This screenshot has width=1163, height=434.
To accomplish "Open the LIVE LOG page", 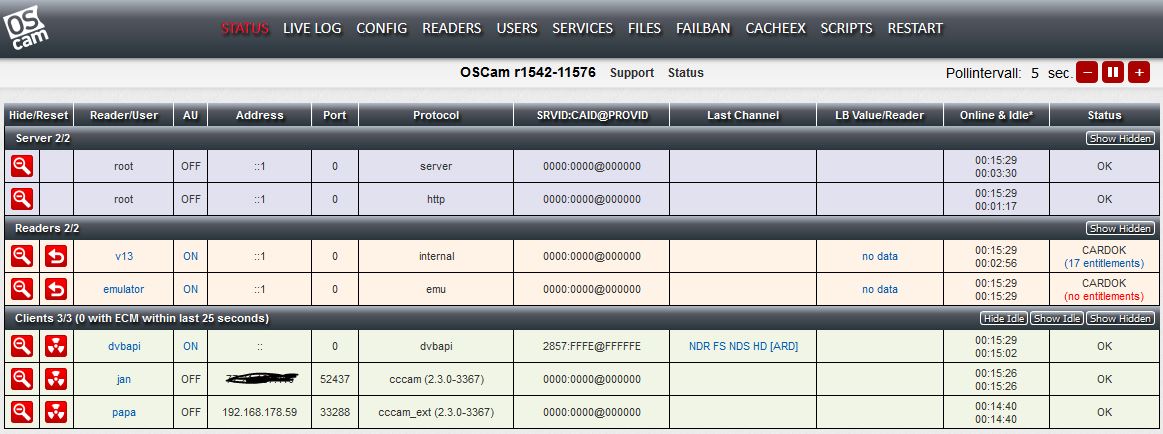I will [312, 28].
